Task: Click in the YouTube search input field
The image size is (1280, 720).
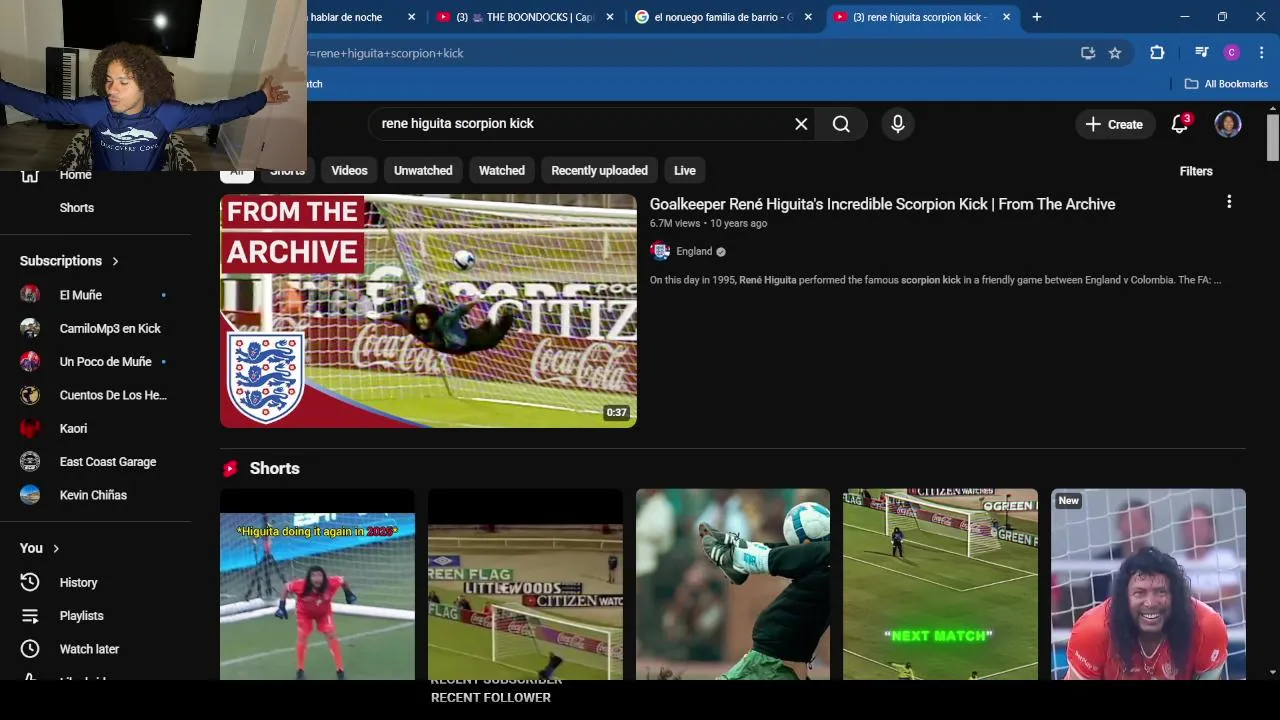Action: pyautogui.click(x=580, y=124)
